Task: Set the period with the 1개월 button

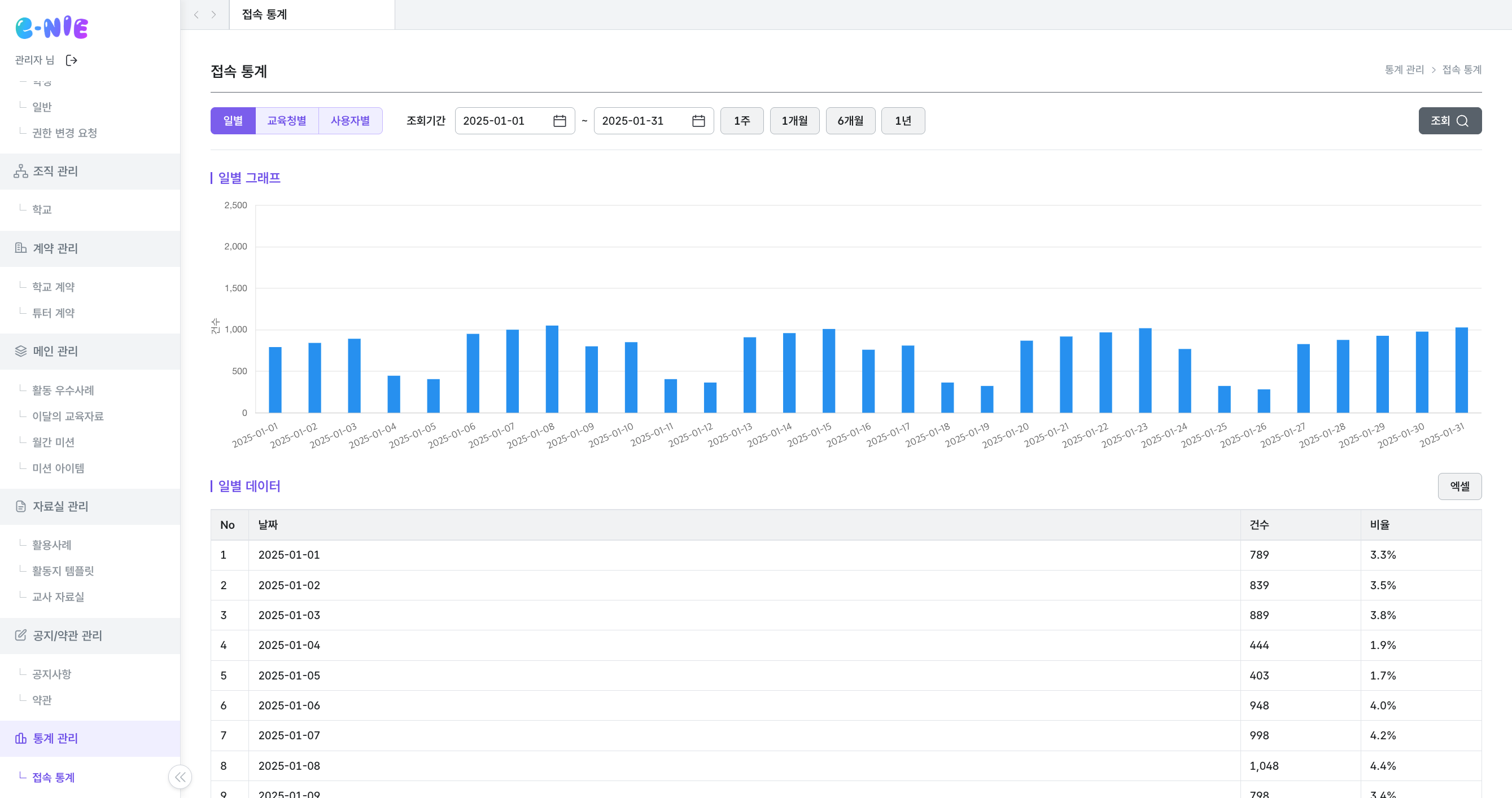Action: point(794,121)
